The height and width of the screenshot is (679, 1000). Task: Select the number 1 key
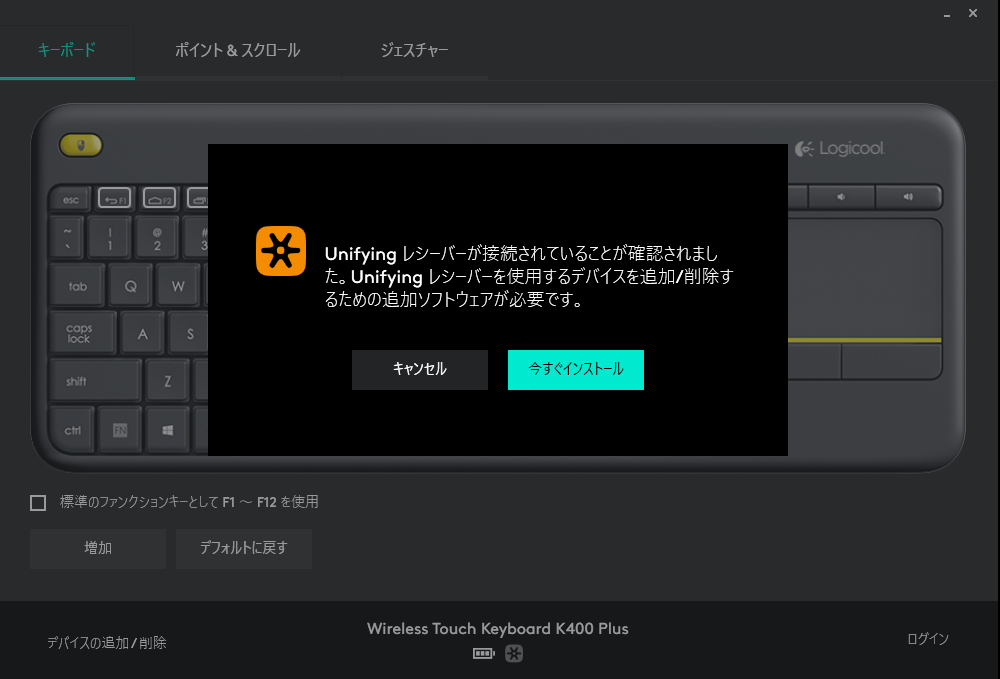tap(110, 238)
